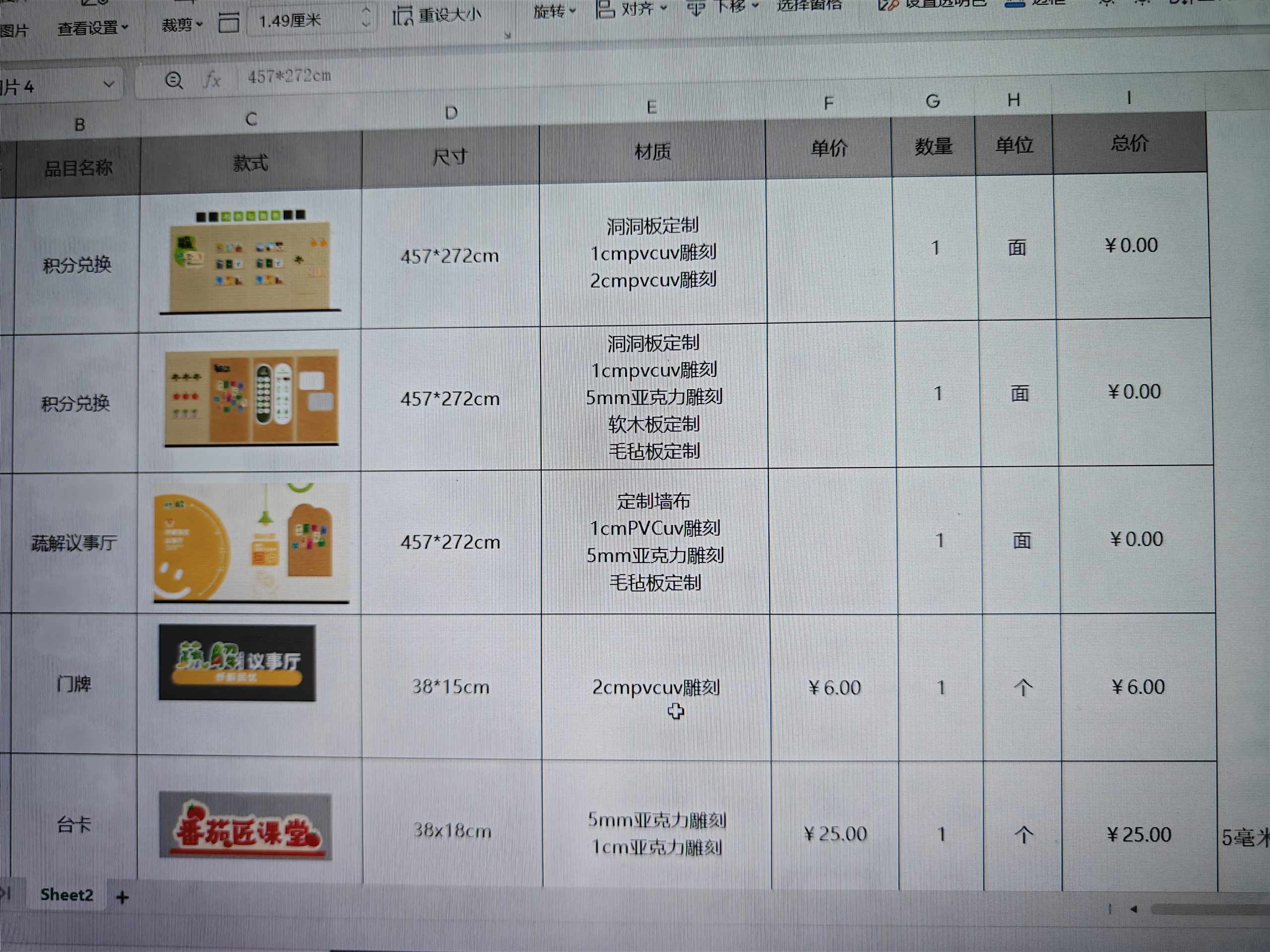Screen dimensions: 1270x952
Task: Click the 选择窗格 selection pane button
Action: pyautogui.click(x=809, y=6)
